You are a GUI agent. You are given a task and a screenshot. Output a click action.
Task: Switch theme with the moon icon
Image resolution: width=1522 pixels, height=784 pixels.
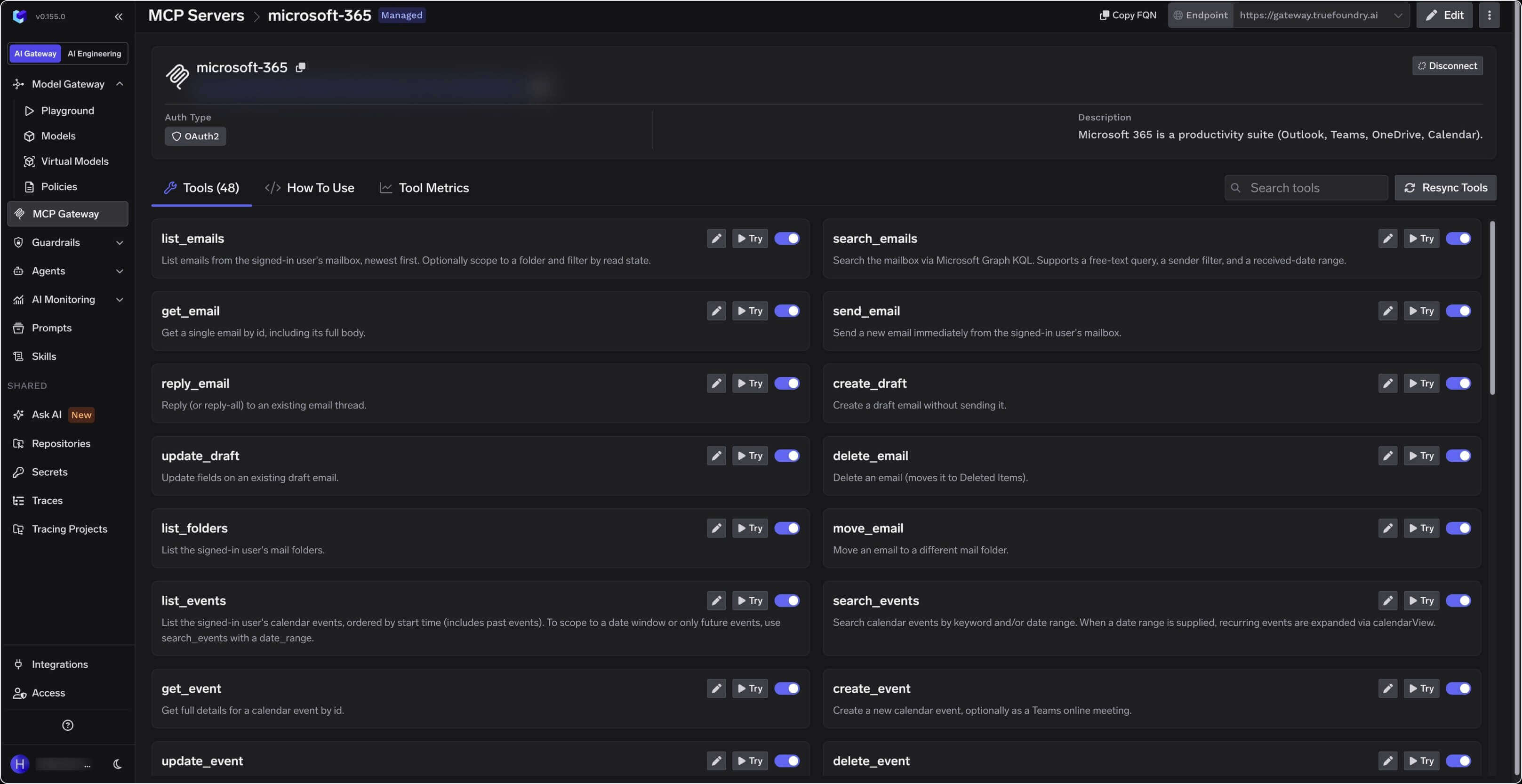[117, 765]
